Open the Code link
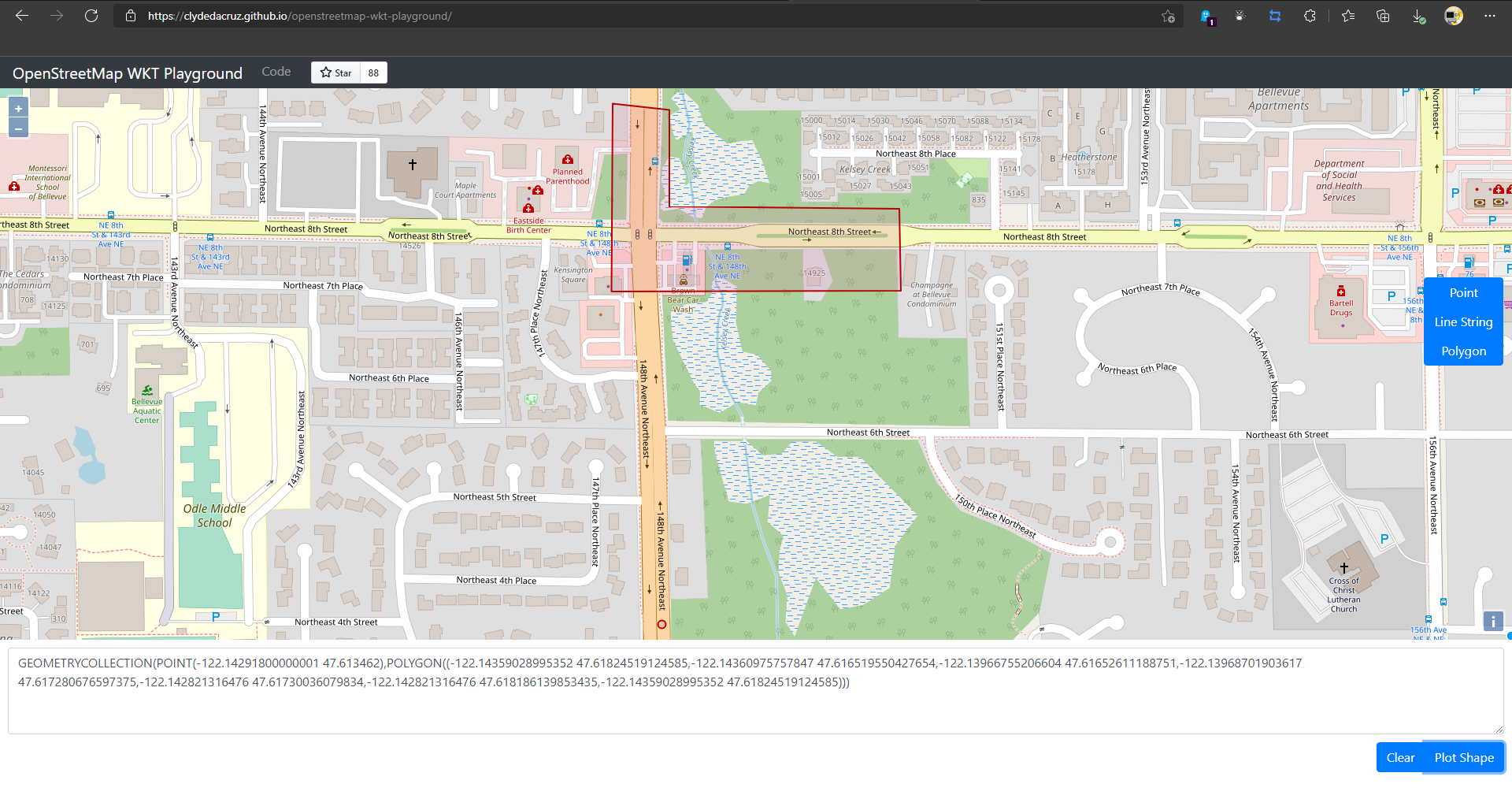The height and width of the screenshot is (795, 1512). tap(276, 72)
